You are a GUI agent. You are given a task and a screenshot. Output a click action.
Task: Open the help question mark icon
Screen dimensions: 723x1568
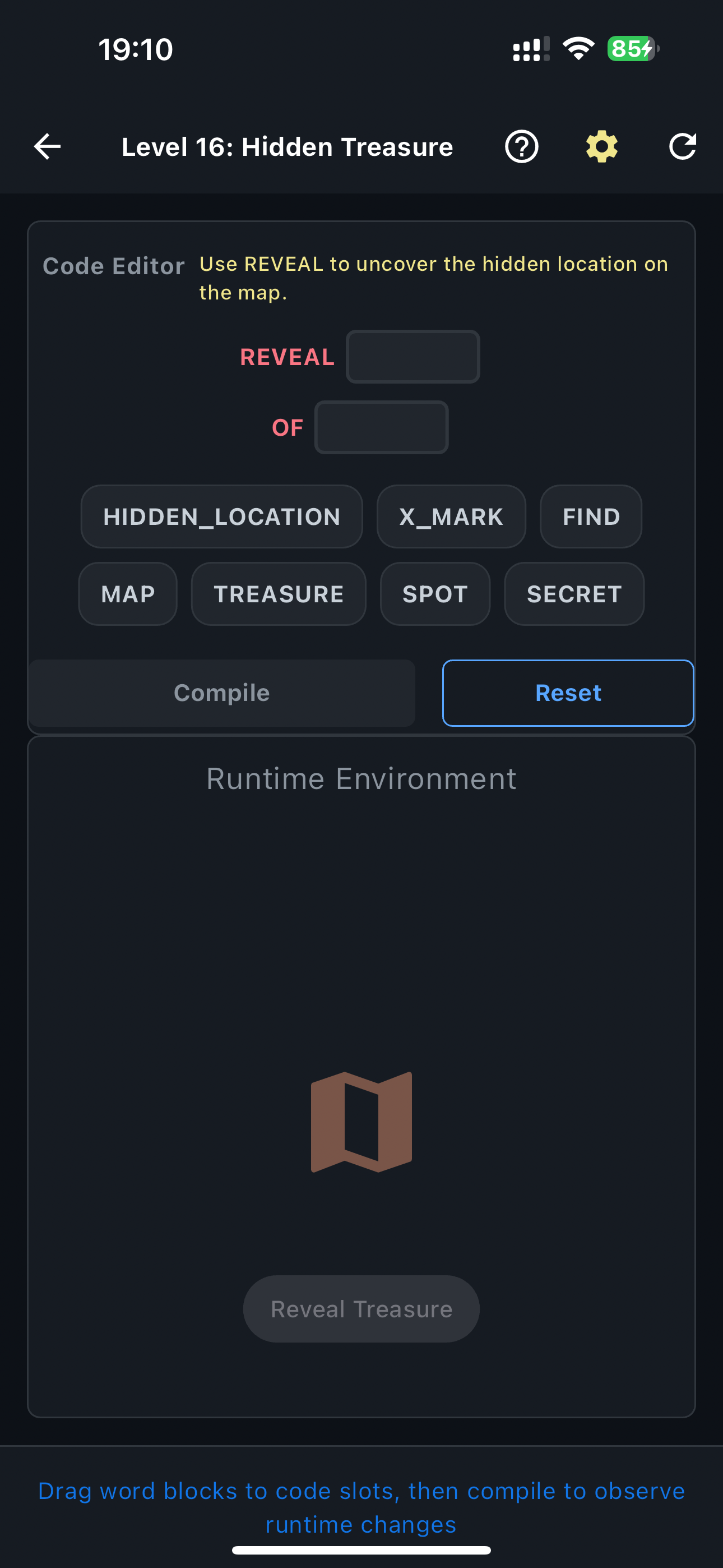pos(522,147)
